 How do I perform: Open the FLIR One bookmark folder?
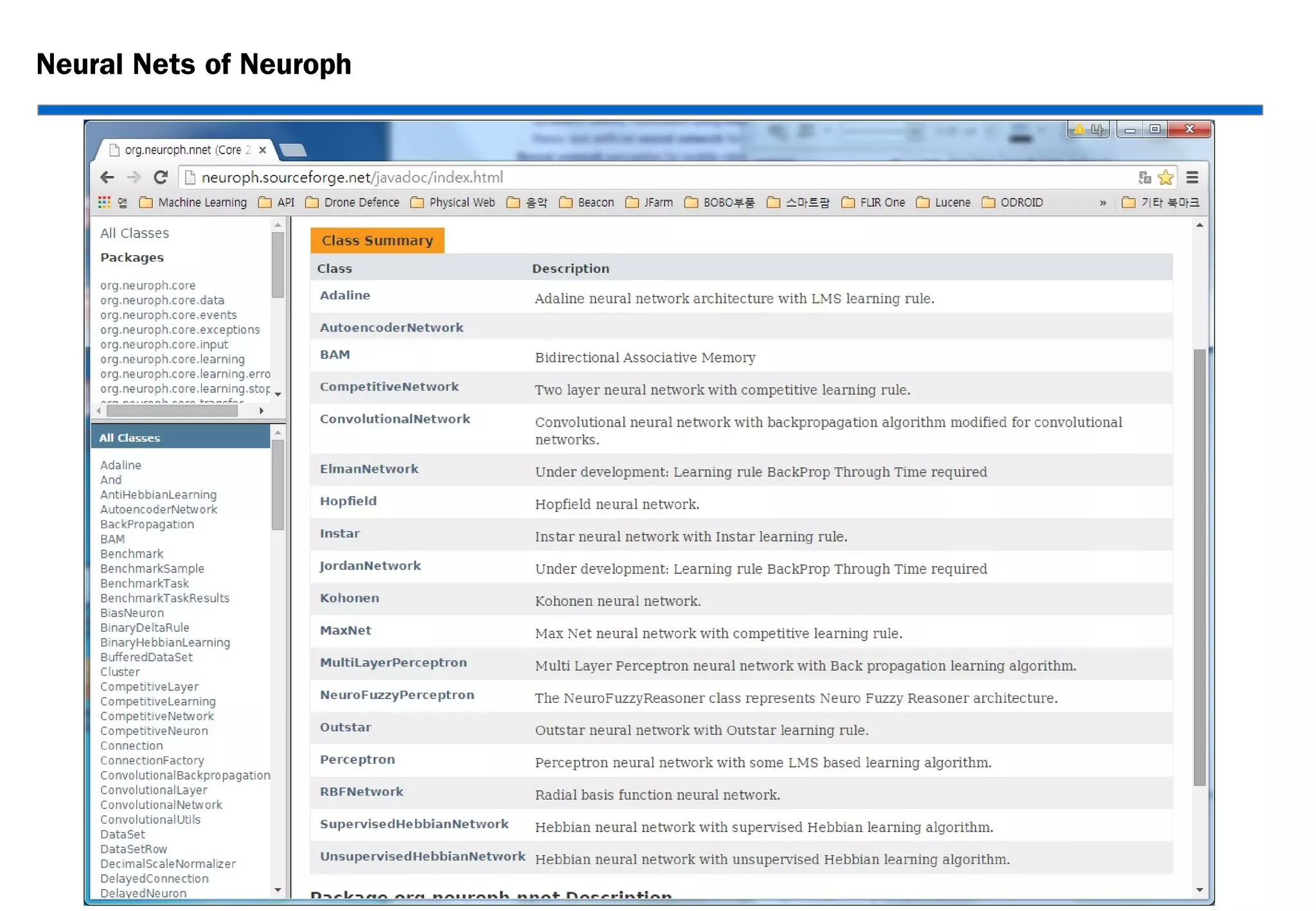873,202
